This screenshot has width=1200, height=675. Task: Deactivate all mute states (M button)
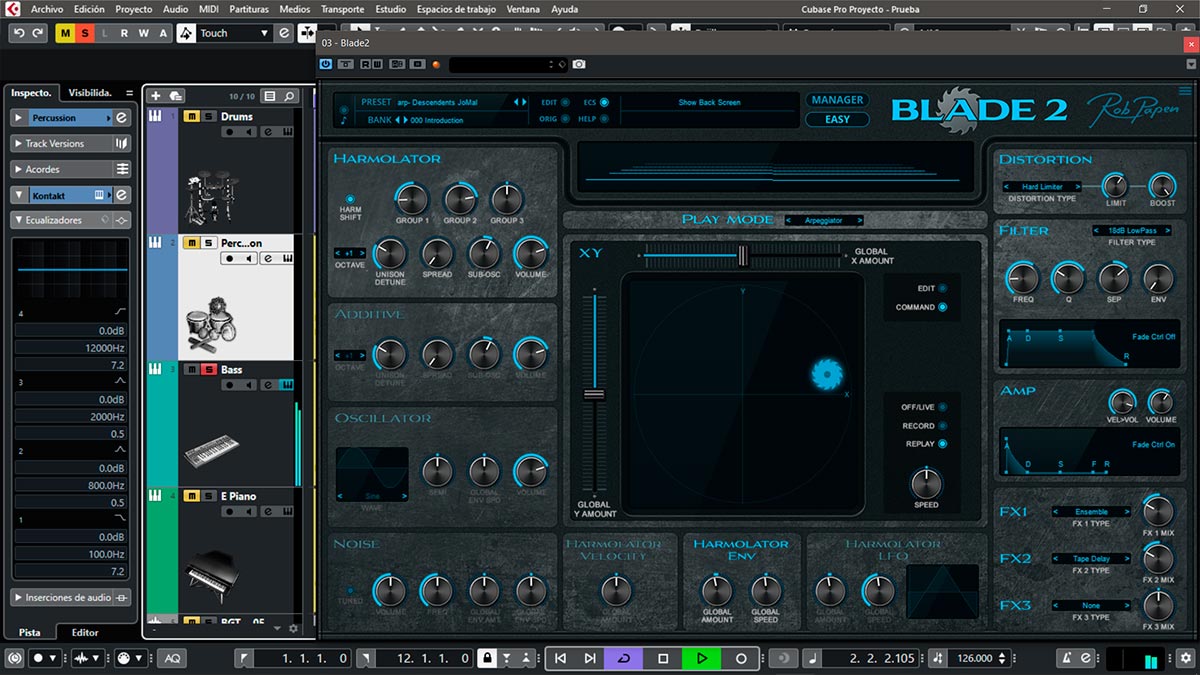(x=66, y=33)
